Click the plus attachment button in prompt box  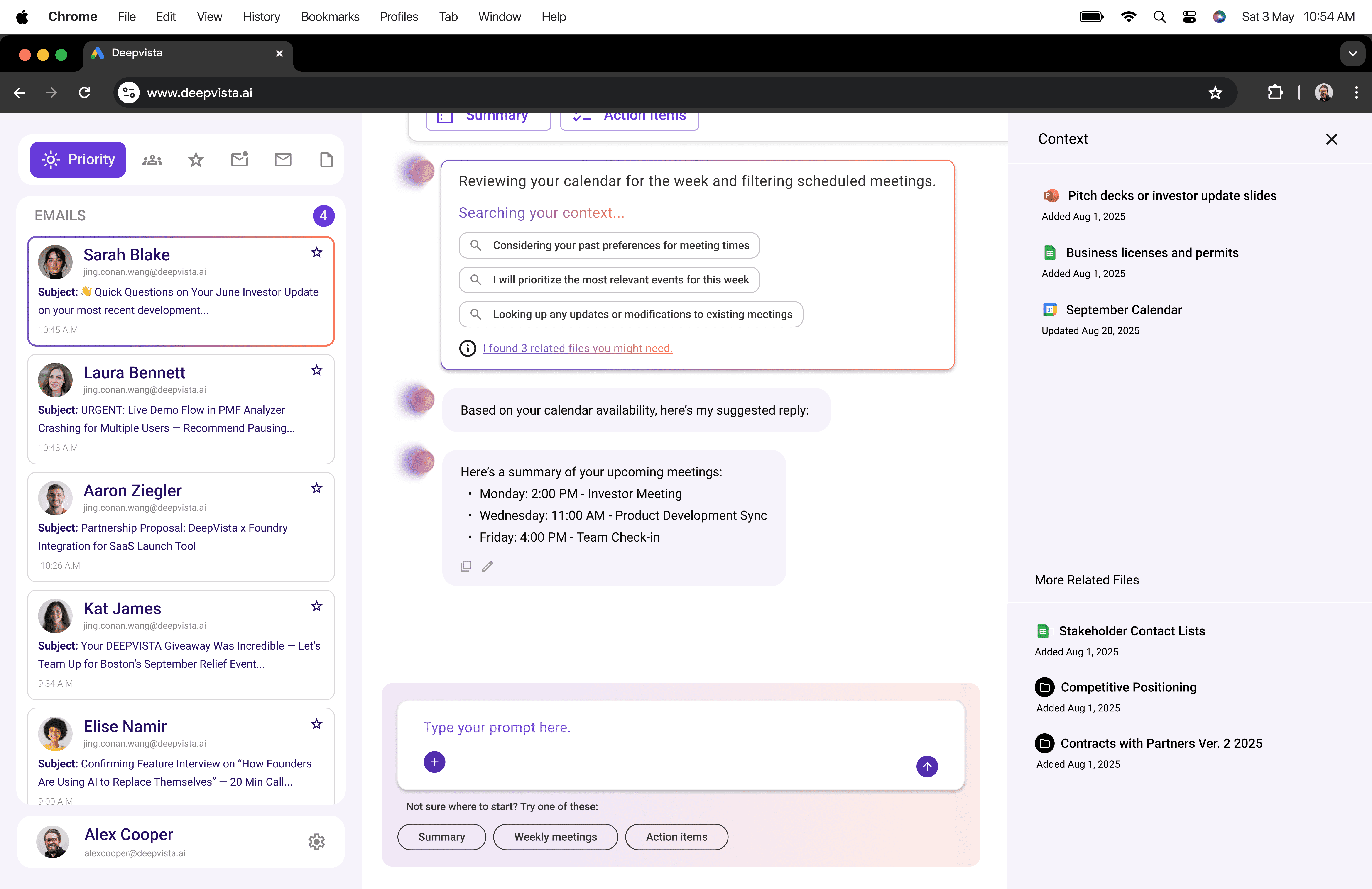point(434,762)
